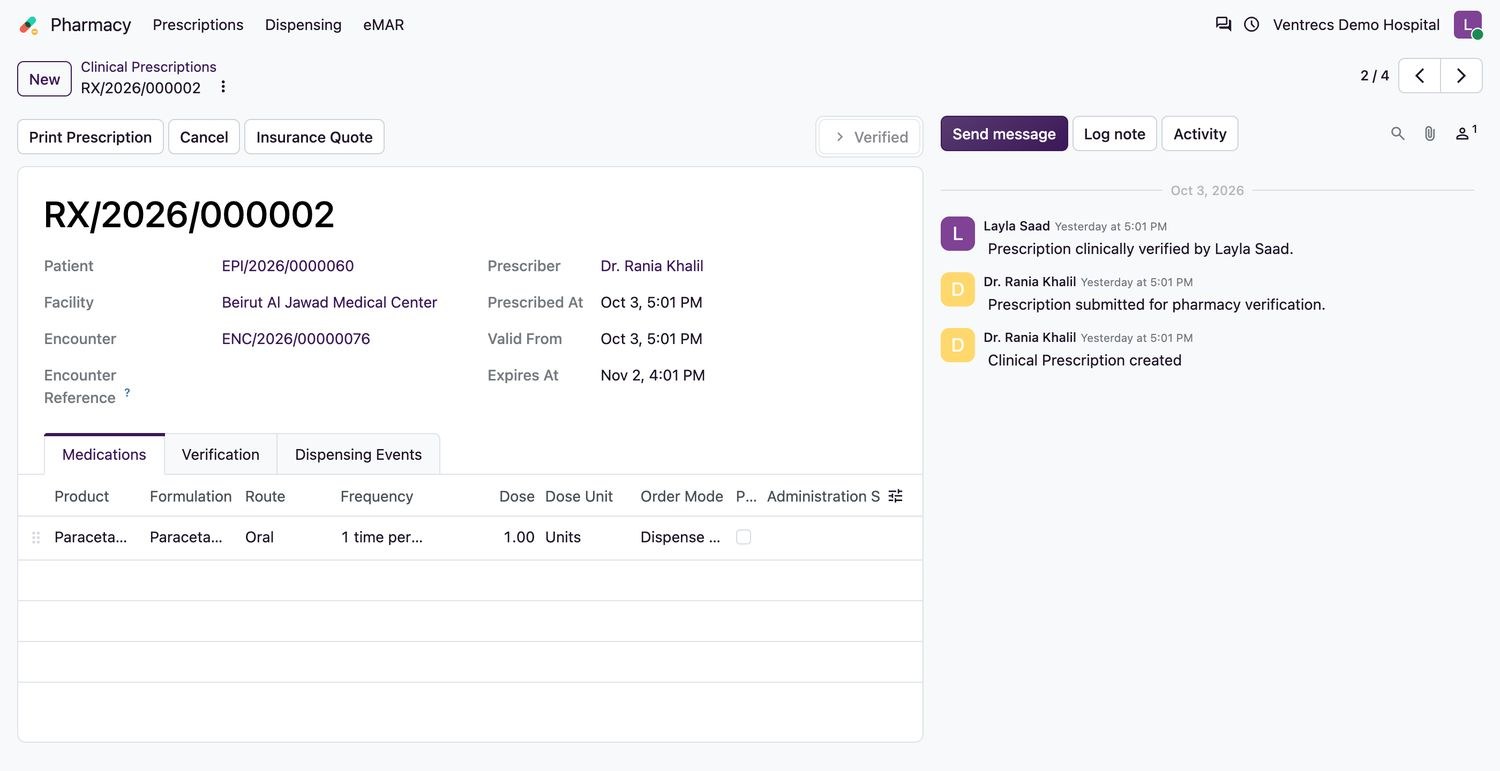Open column settings adjust icon in table
This screenshot has height=771, width=1500.
(x=896, y=496)
